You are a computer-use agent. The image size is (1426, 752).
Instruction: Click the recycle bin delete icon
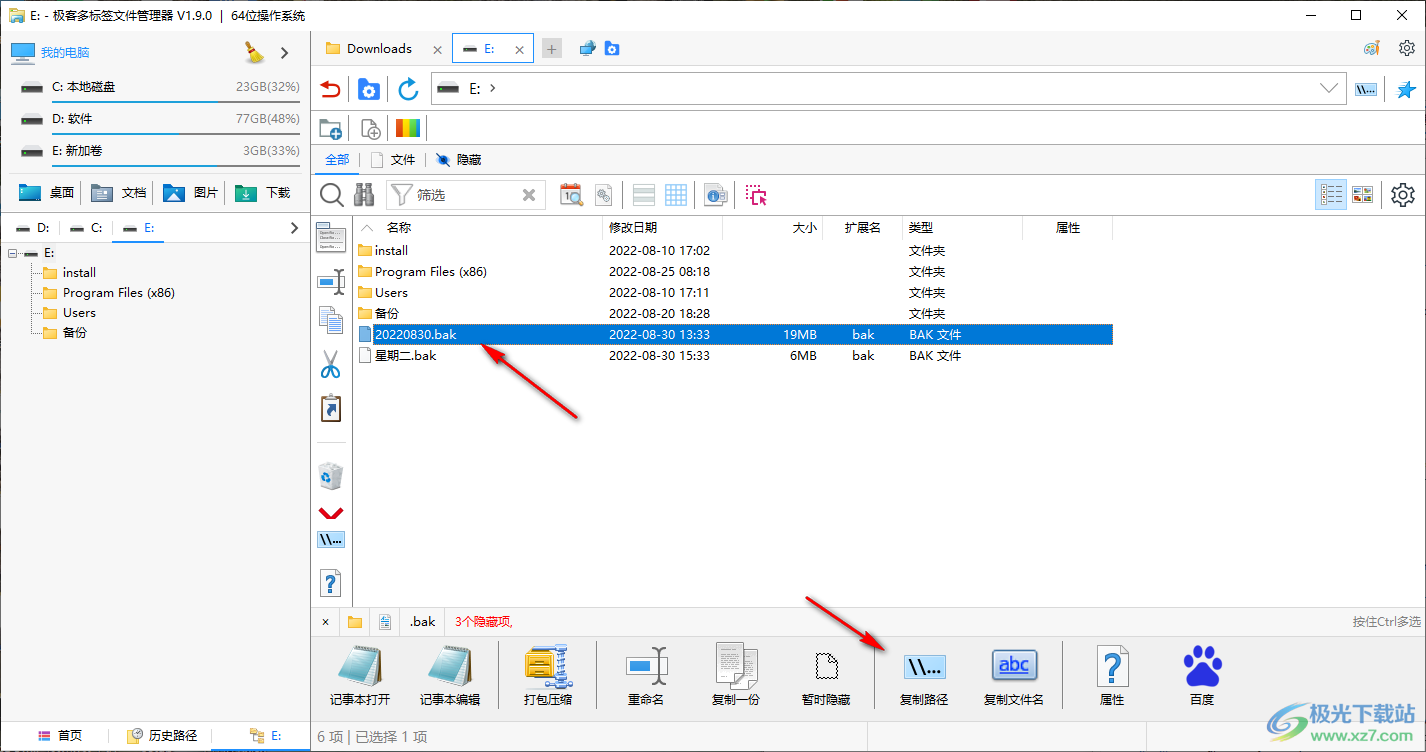tap(330, 476)
